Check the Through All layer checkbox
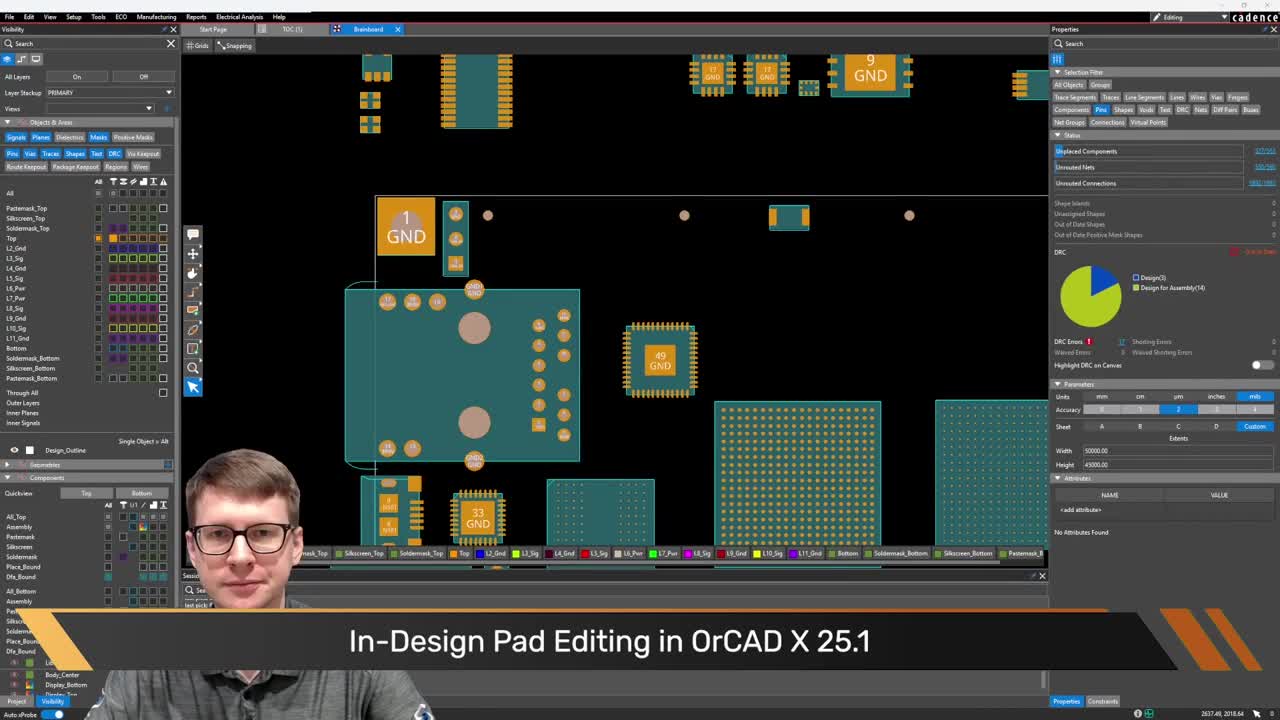Viewport: 1280px width, 720px height. [163, 392]
